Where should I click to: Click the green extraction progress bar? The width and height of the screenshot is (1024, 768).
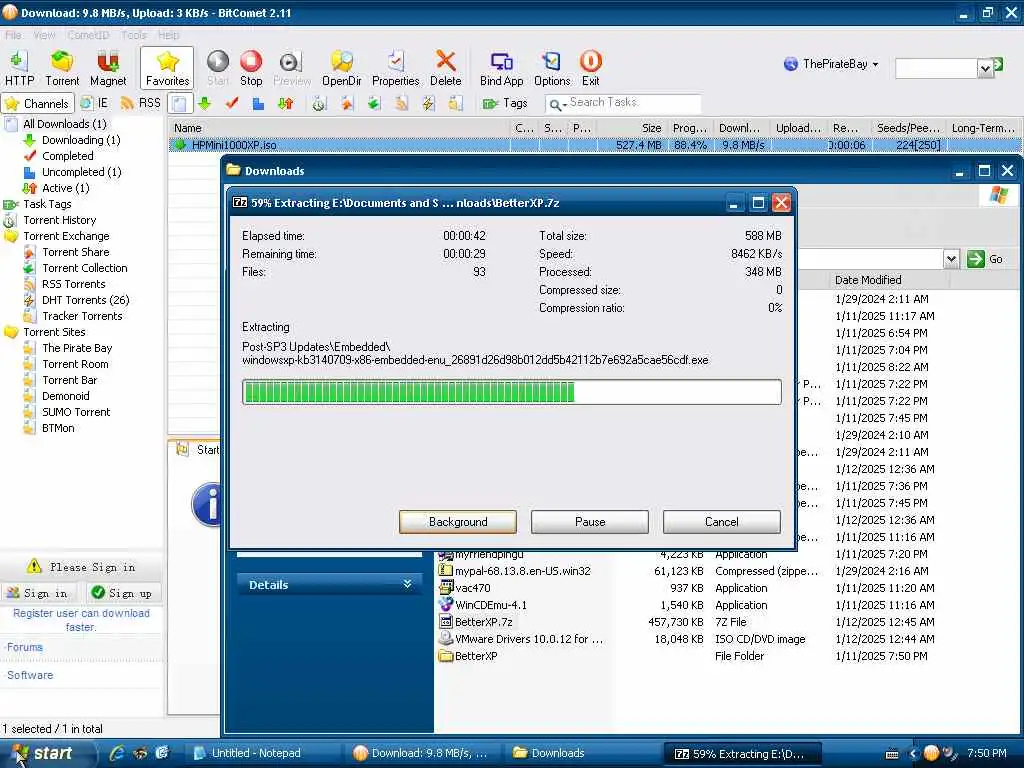point(511,392)
